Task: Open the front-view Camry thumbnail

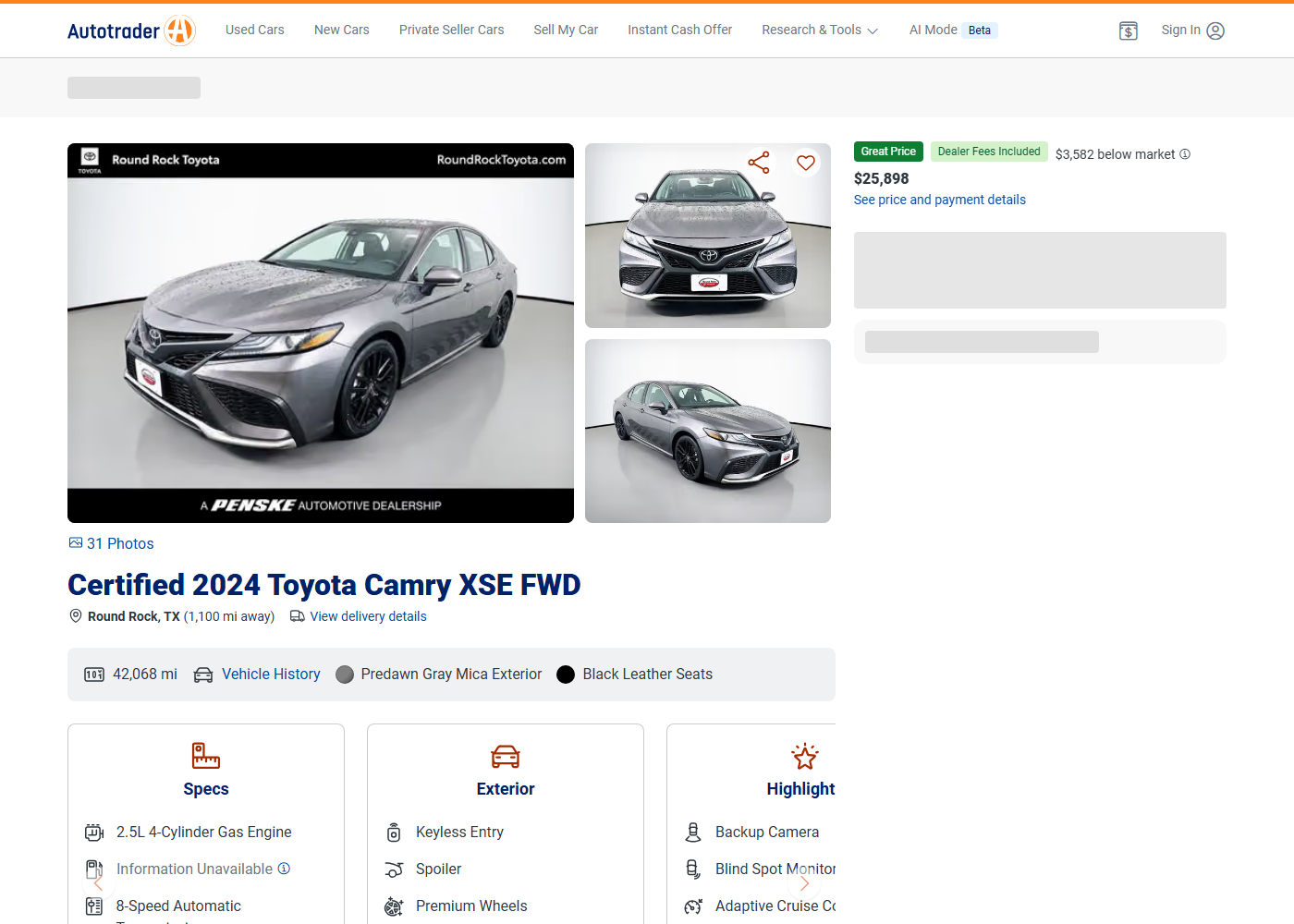Action: [x=708, y=236]
